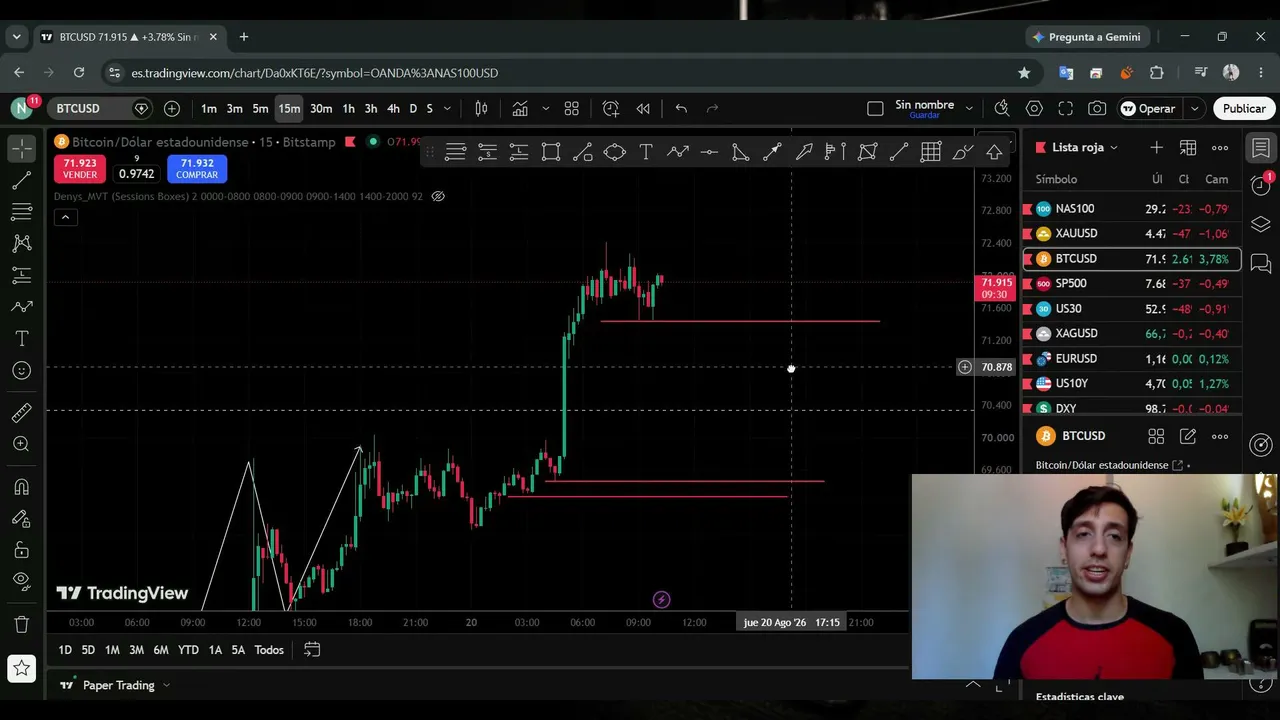Image resolution: width=1280 pixels, height=720 pixels.
Task: Create an alert with the clock icon
Action: (x=611, y=108)
